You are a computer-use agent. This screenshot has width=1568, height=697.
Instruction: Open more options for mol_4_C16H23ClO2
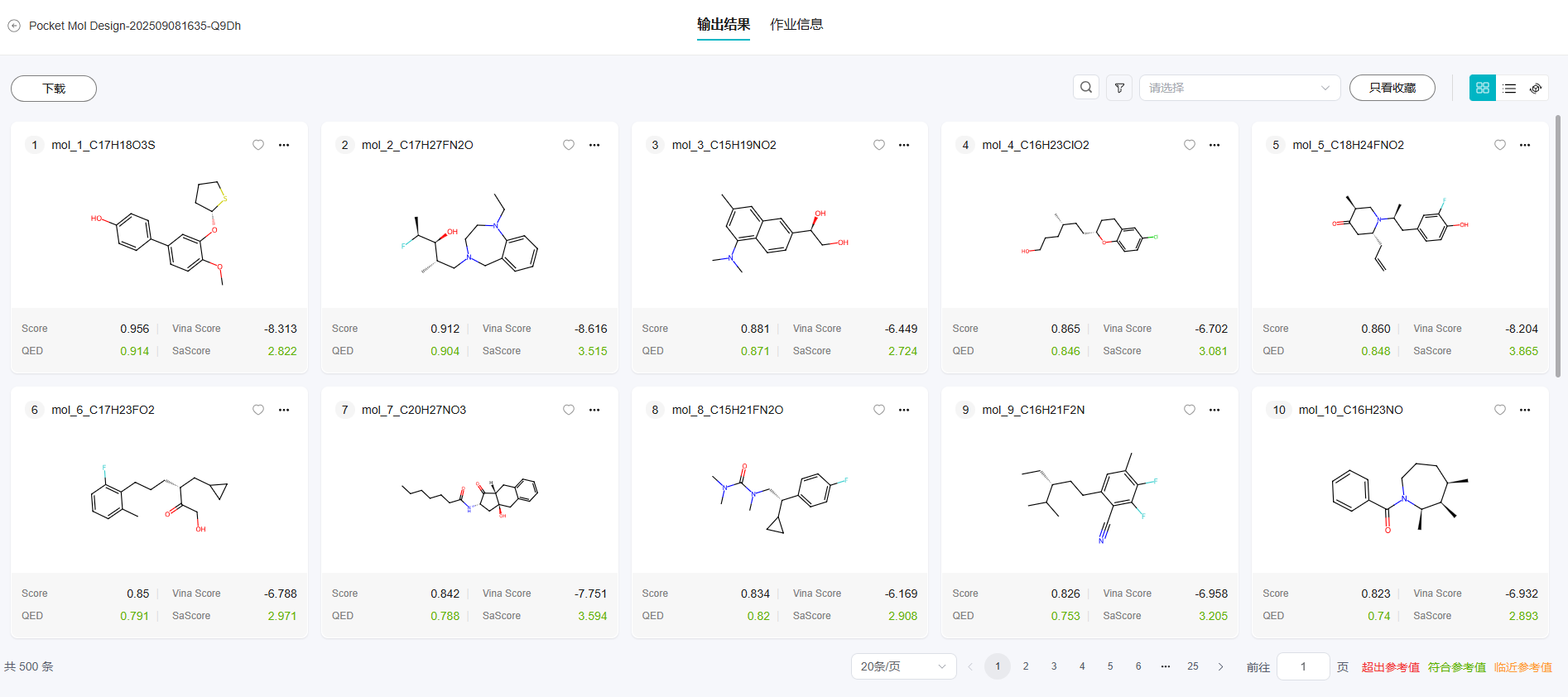[x=1214, y=145]
